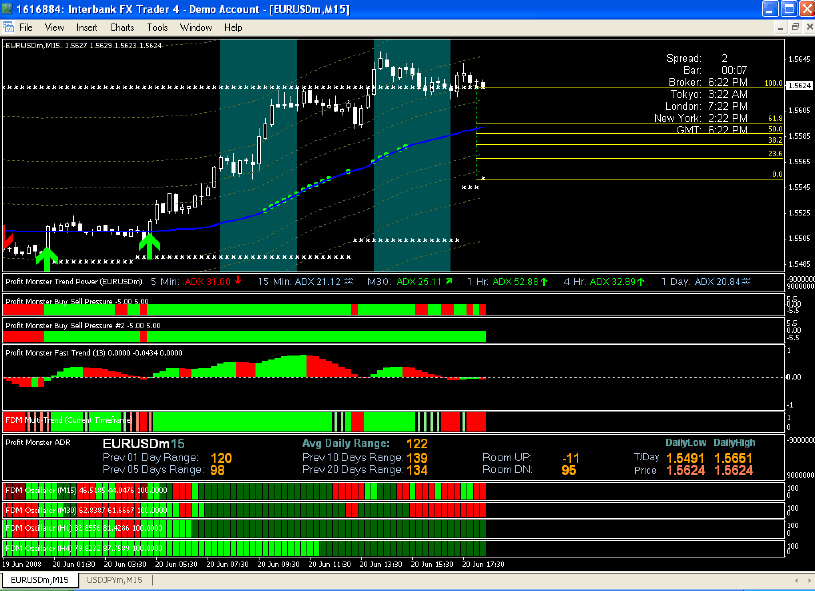The image size is (815, 591).
Task: Click the DailyHigh value 1.5651
Action: [x=733, y=458]
